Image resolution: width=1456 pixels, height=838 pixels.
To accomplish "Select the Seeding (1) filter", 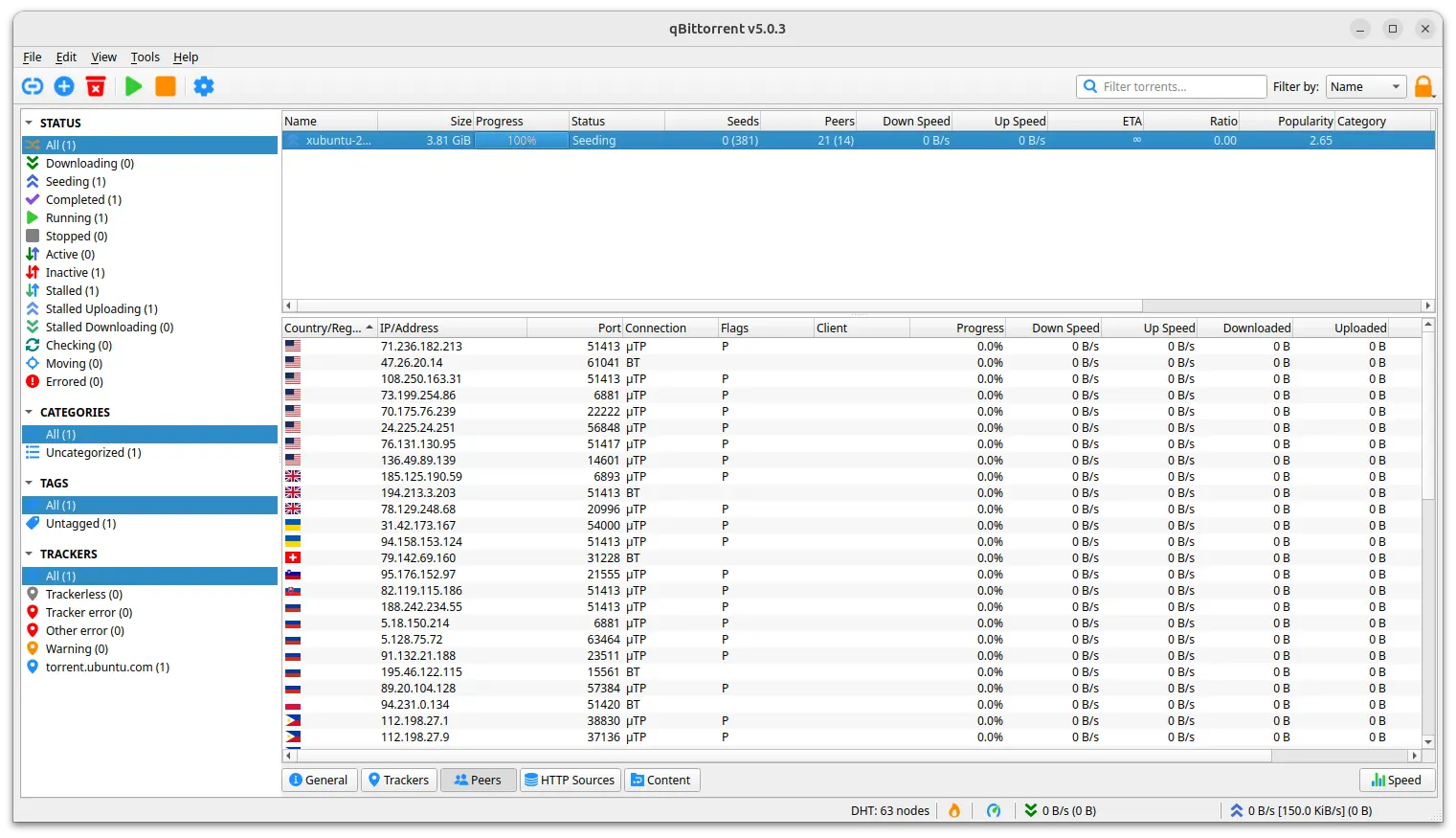I will click(x=149, y=182).
